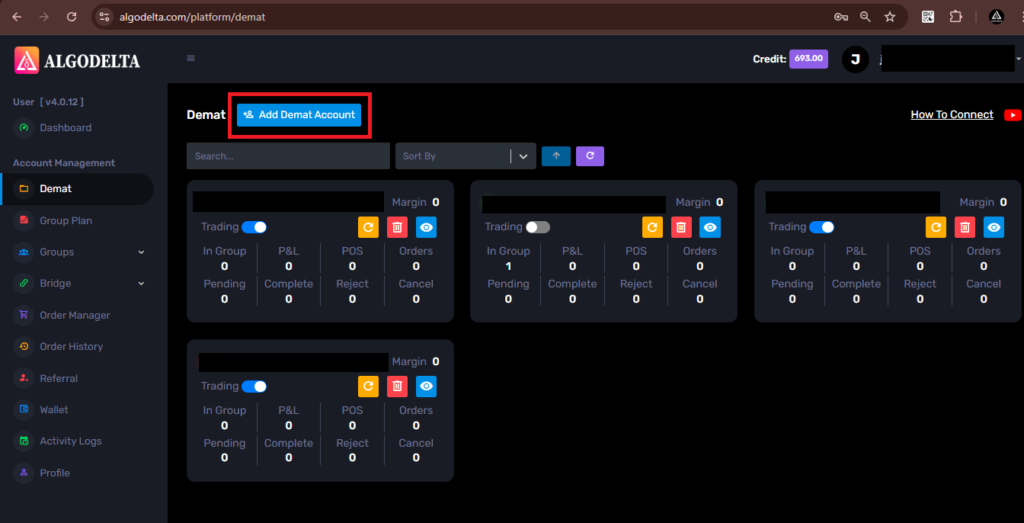The image size is (1024, 523).
Task: Open Order Manager cart icon item
Action: tap(24, 315)
